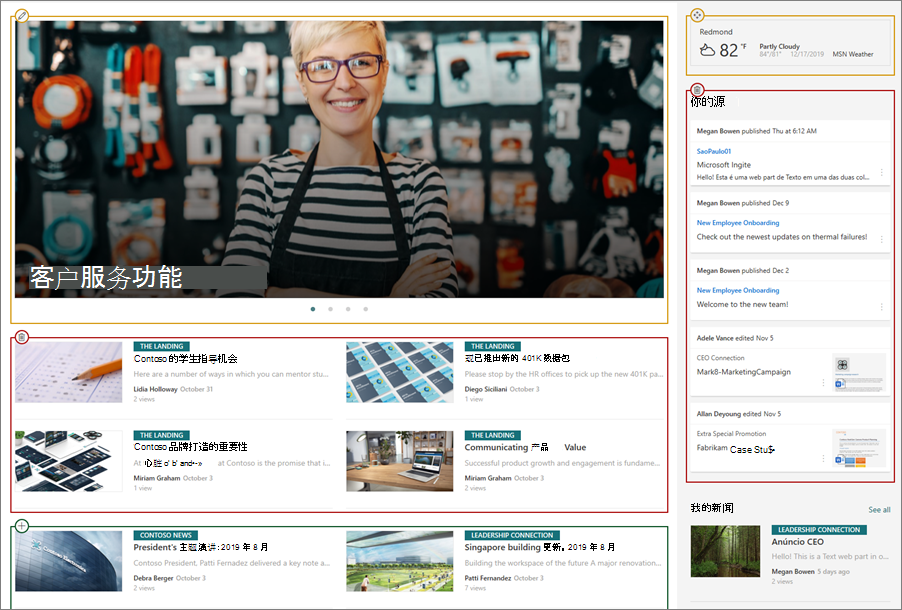This screenshot has height=610, width=902.
Task: Open more options on thermal failures feed card
Action: [881, 239]
